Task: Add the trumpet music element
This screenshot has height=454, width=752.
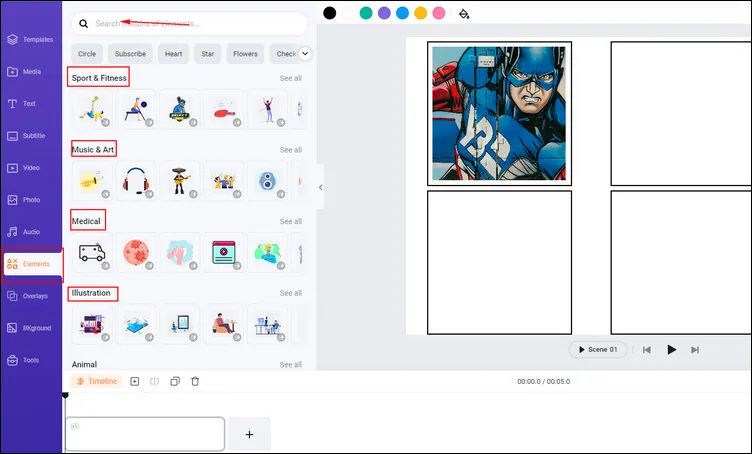Action: pos(93,181)
